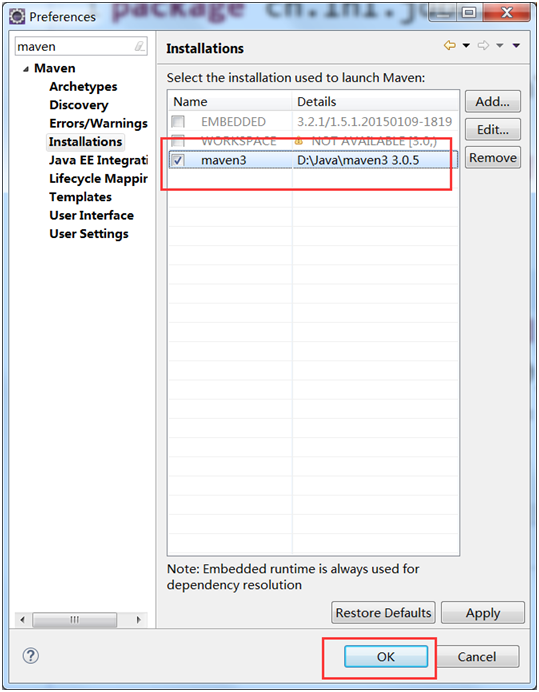Open Lifecycle Mappings preferences page
Screen dimensions: 539x692
[98, 179]
